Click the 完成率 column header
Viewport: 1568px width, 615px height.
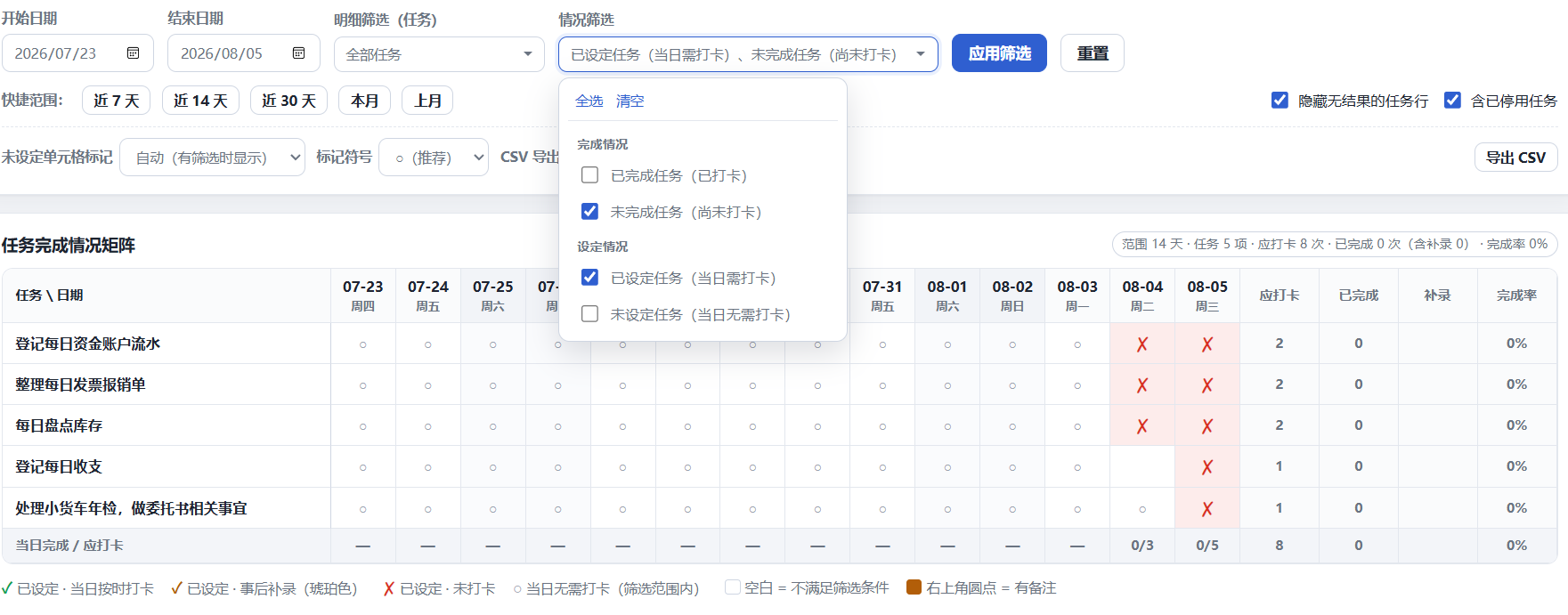1516,295
